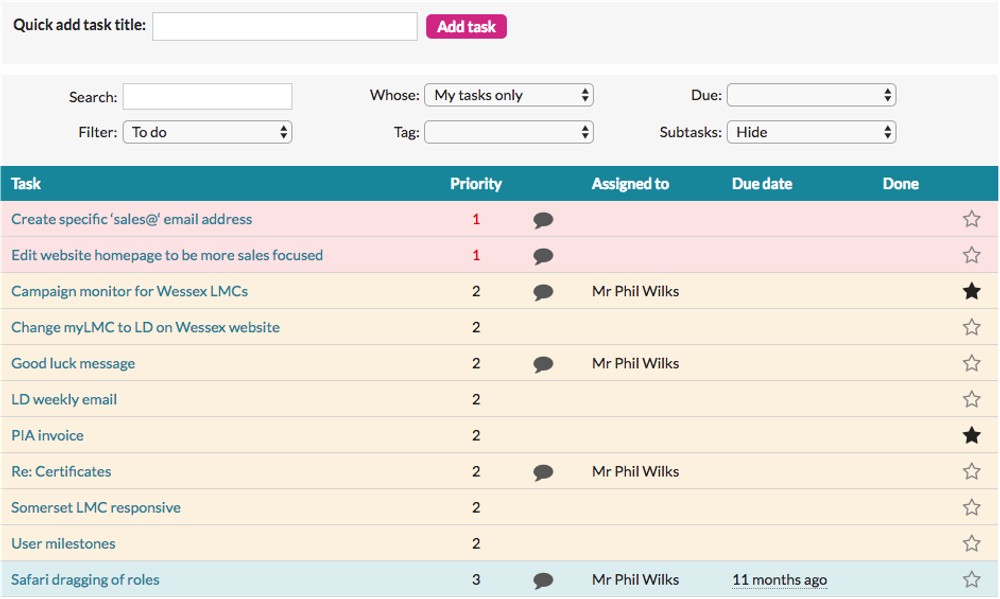View comments on 'Good luck message' task
Screen dimensions: 1000x599
click(x=543, y=364)
